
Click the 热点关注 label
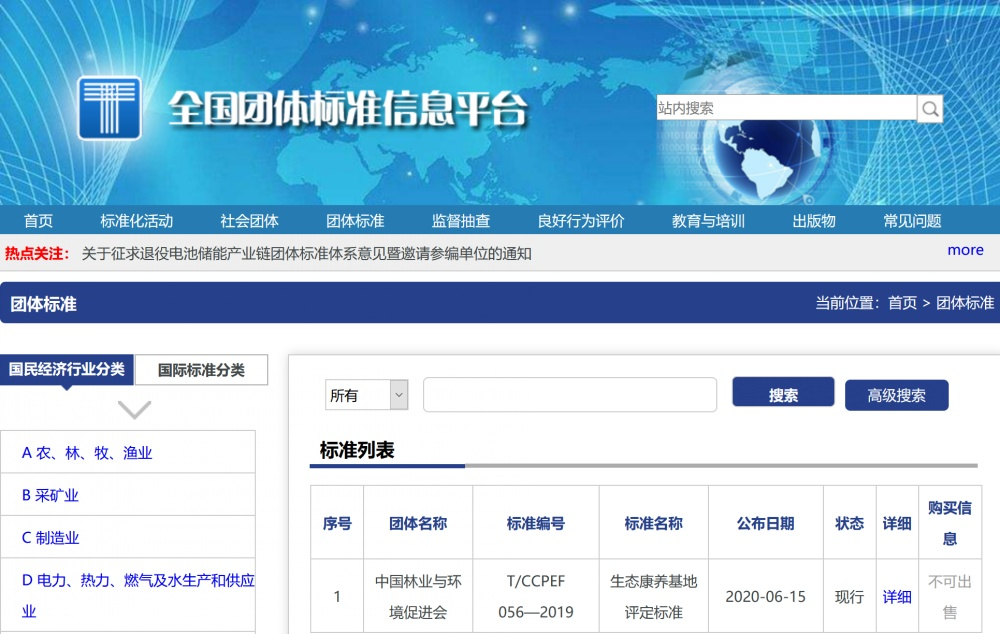pos(36,254)
